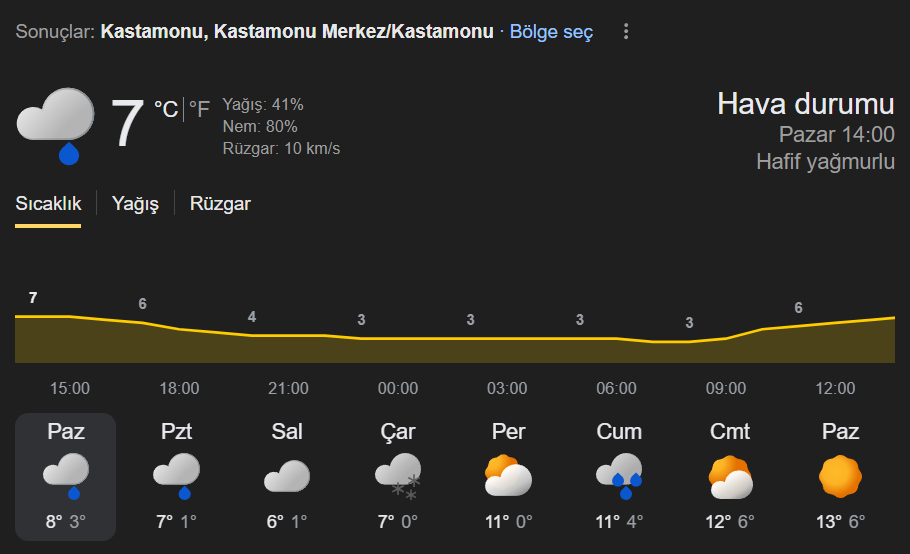Click the 12:00 time label on the chart
The image size is (910, 554).
[835, 388]
